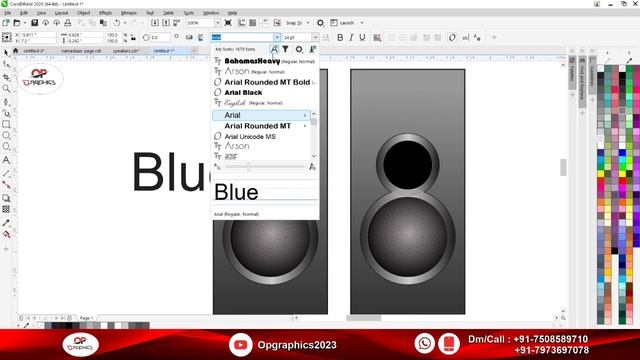Viewport: 640px width, 360px height.
Task: Toggle Underline formatting
Action: (x=362, y=38)
